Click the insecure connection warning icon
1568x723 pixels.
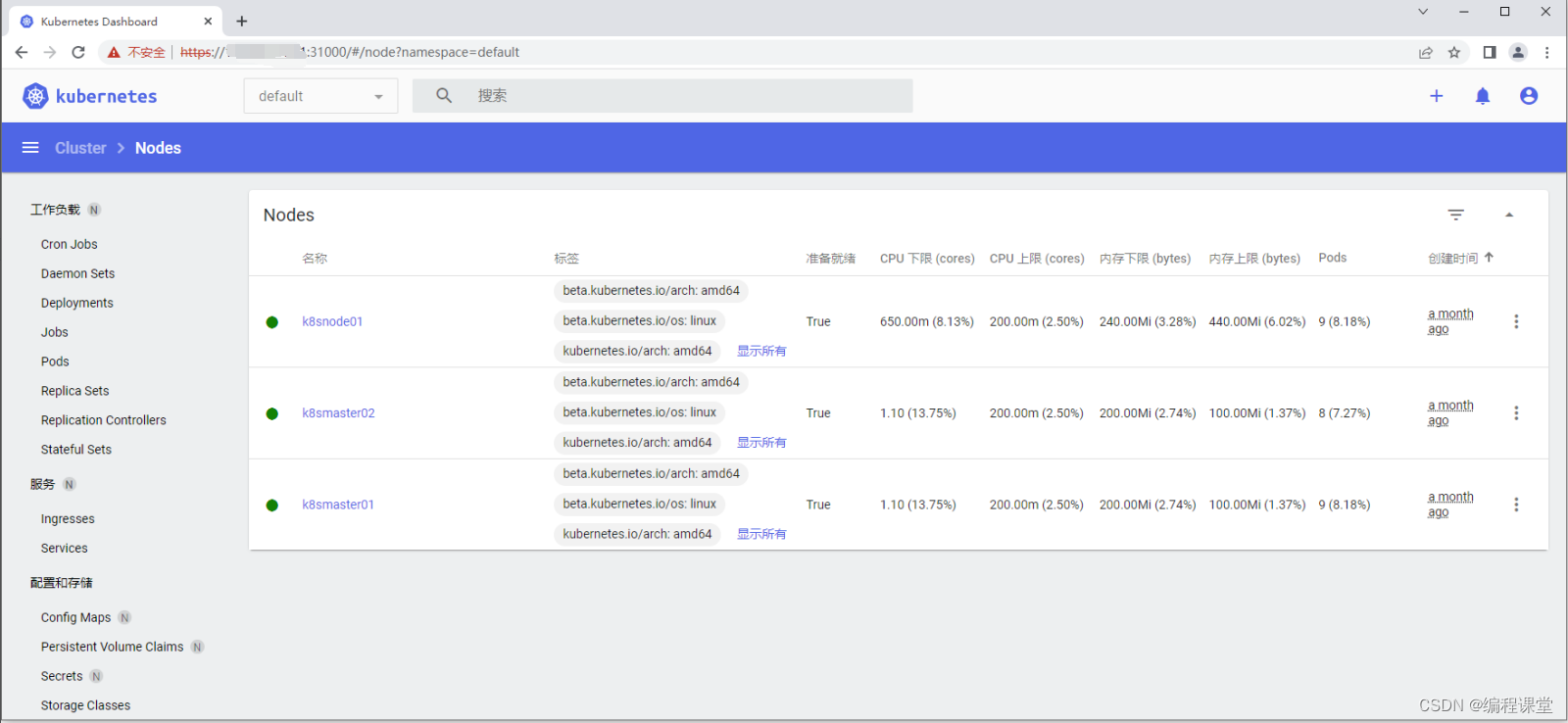click(114, 52)
